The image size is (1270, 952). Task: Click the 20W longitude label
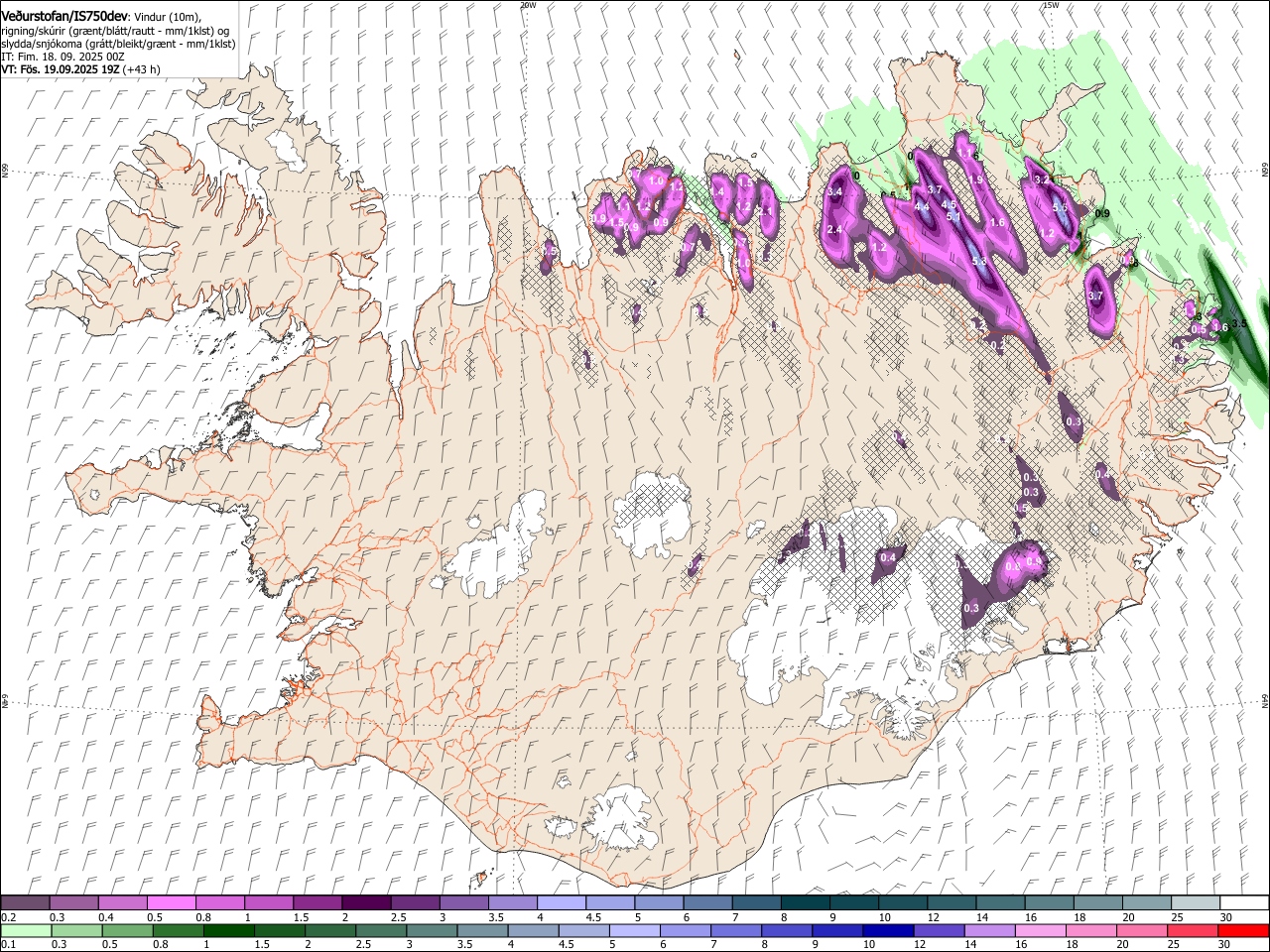pos(528,5)
